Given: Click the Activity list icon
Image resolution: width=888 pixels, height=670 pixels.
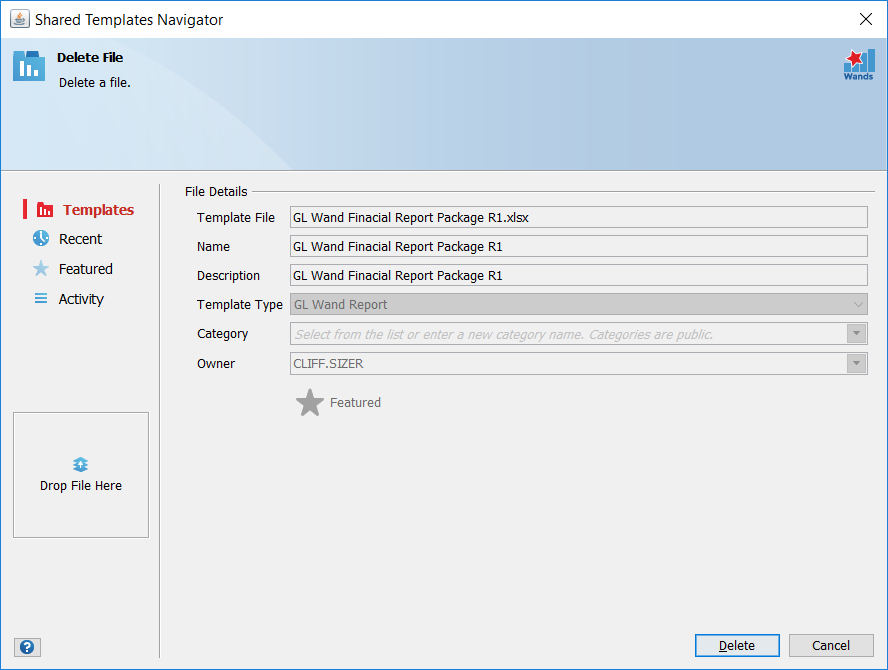Looking at the screenshot, I should (41, 298).
